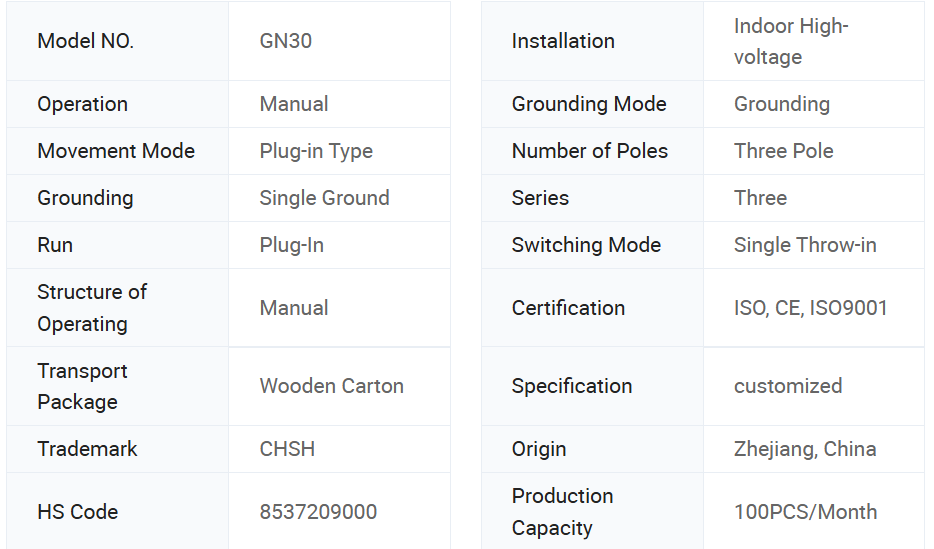
Task: Click the GN30 model number value
Action: pyautogui.click(x=286, y=41)
